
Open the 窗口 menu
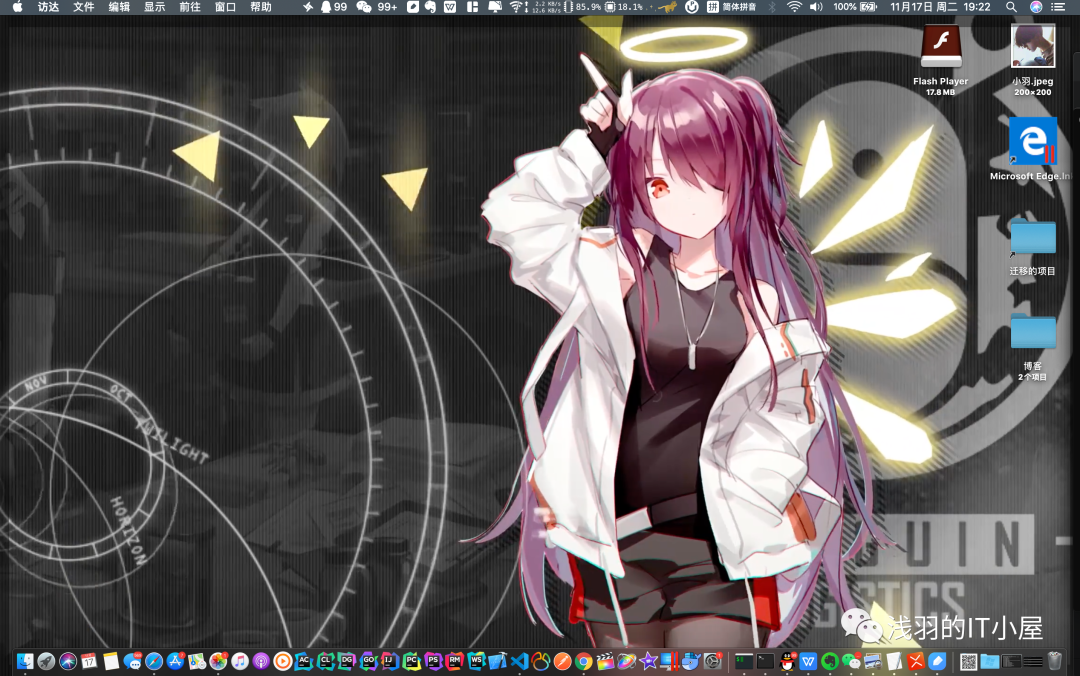click(x=225, y=7)
